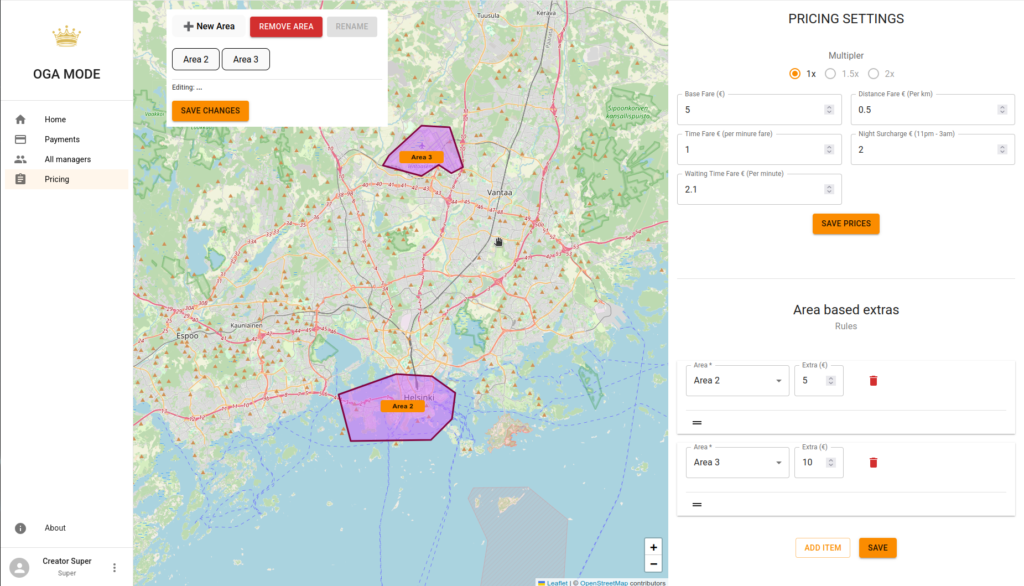Click the ADD ITEM button

click(x=822, y=548)
